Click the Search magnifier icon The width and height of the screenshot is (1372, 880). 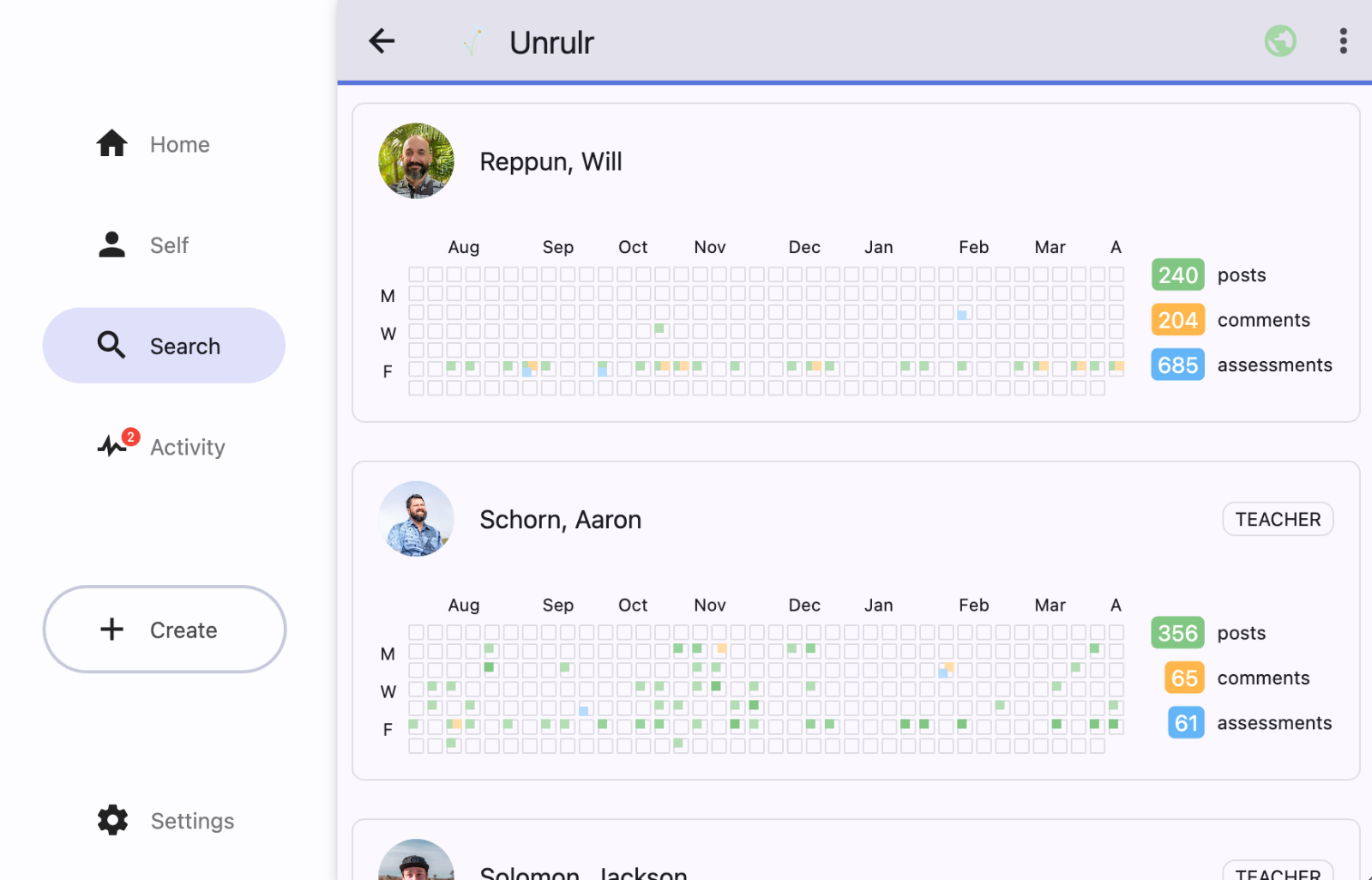[111, 346]
